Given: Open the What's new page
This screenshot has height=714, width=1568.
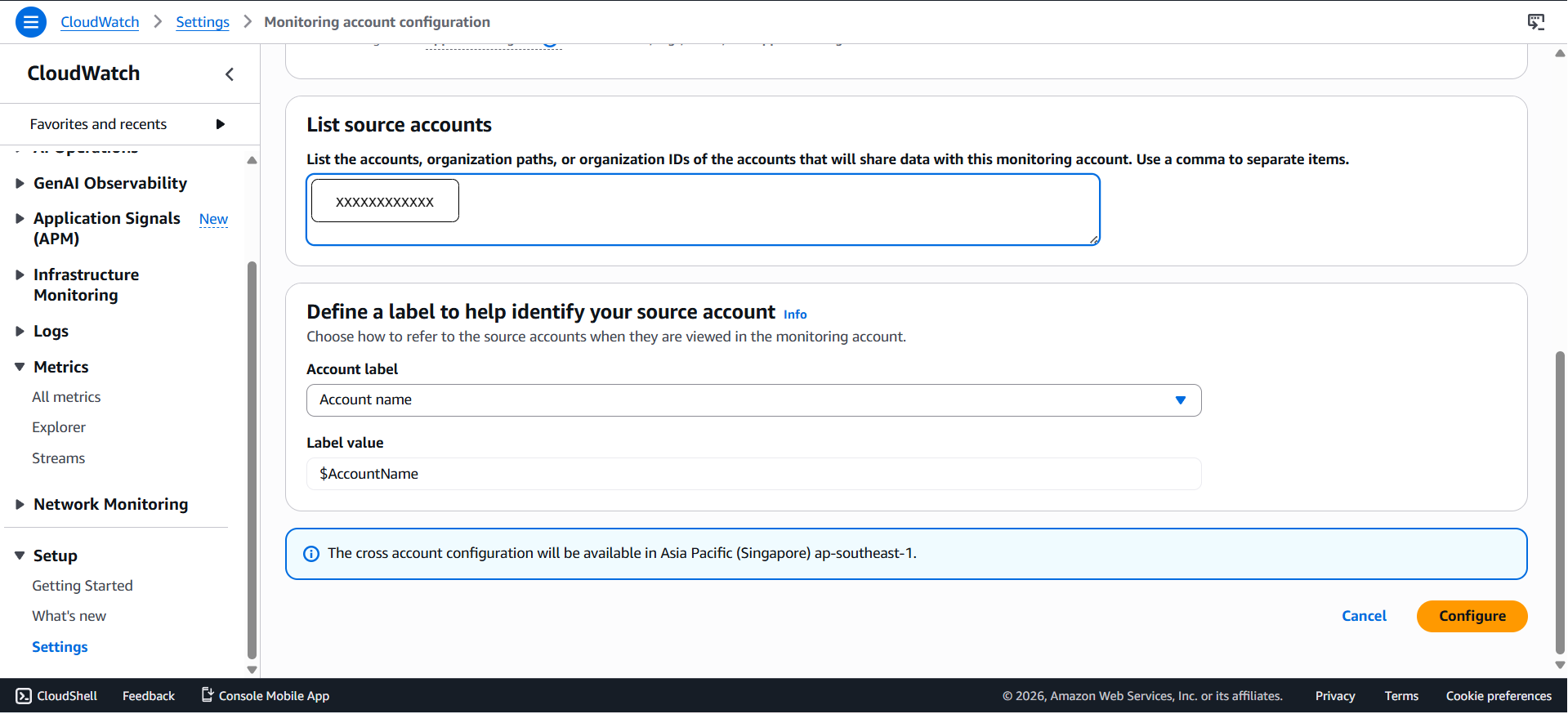Looking at the screenshot, I should coord(69,616).
